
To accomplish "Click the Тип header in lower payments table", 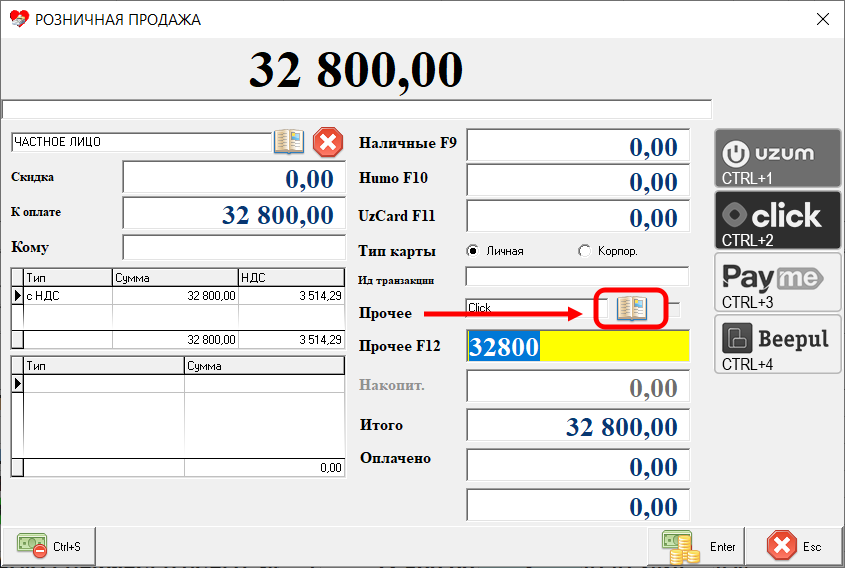I will point(104,366).
